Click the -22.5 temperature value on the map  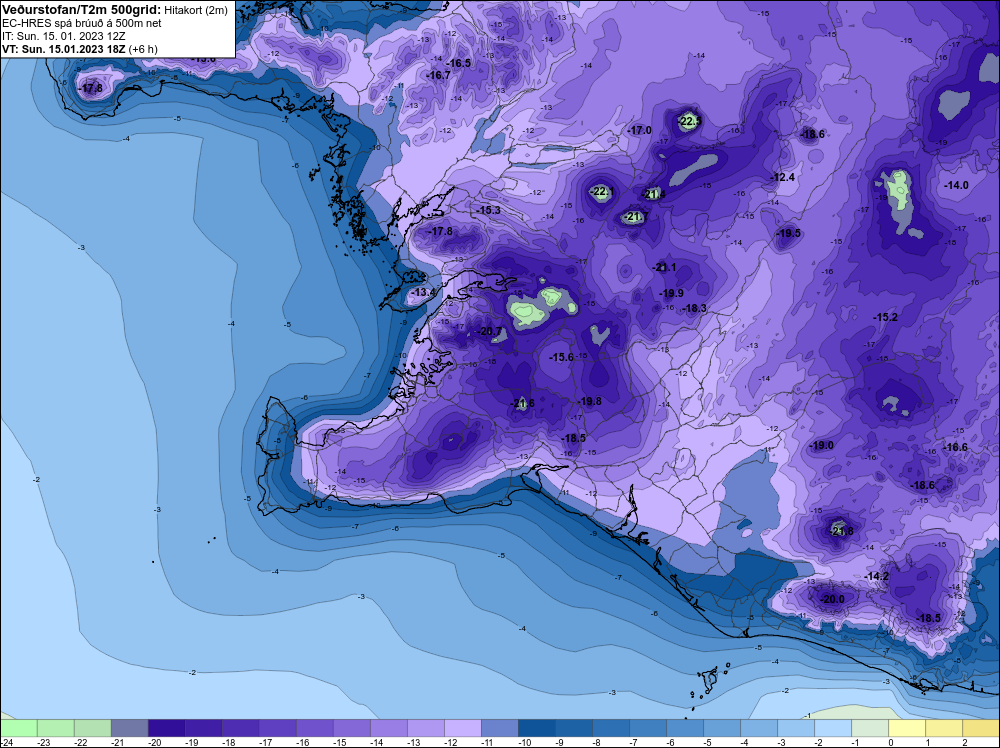[689, 121]
